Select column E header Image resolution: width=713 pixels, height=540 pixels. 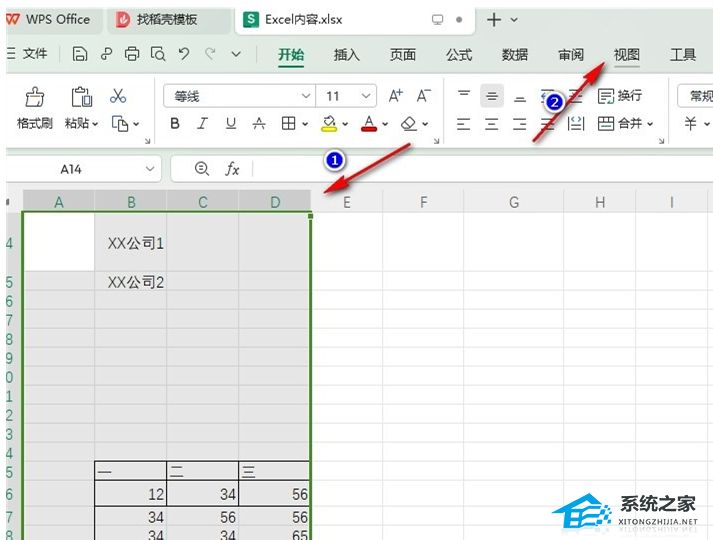click(347, 202)
